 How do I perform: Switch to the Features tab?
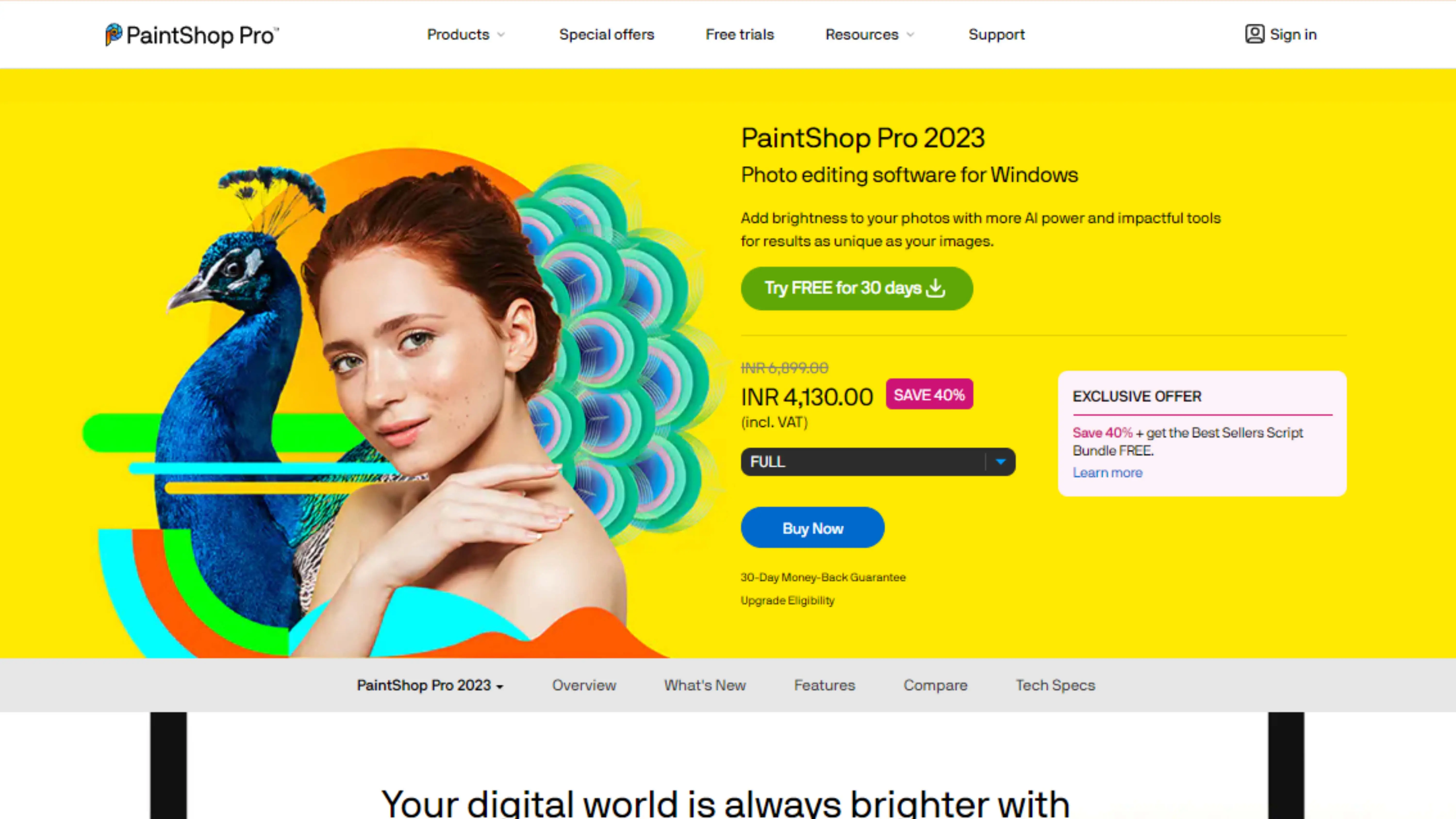click(x=824, y=685)
